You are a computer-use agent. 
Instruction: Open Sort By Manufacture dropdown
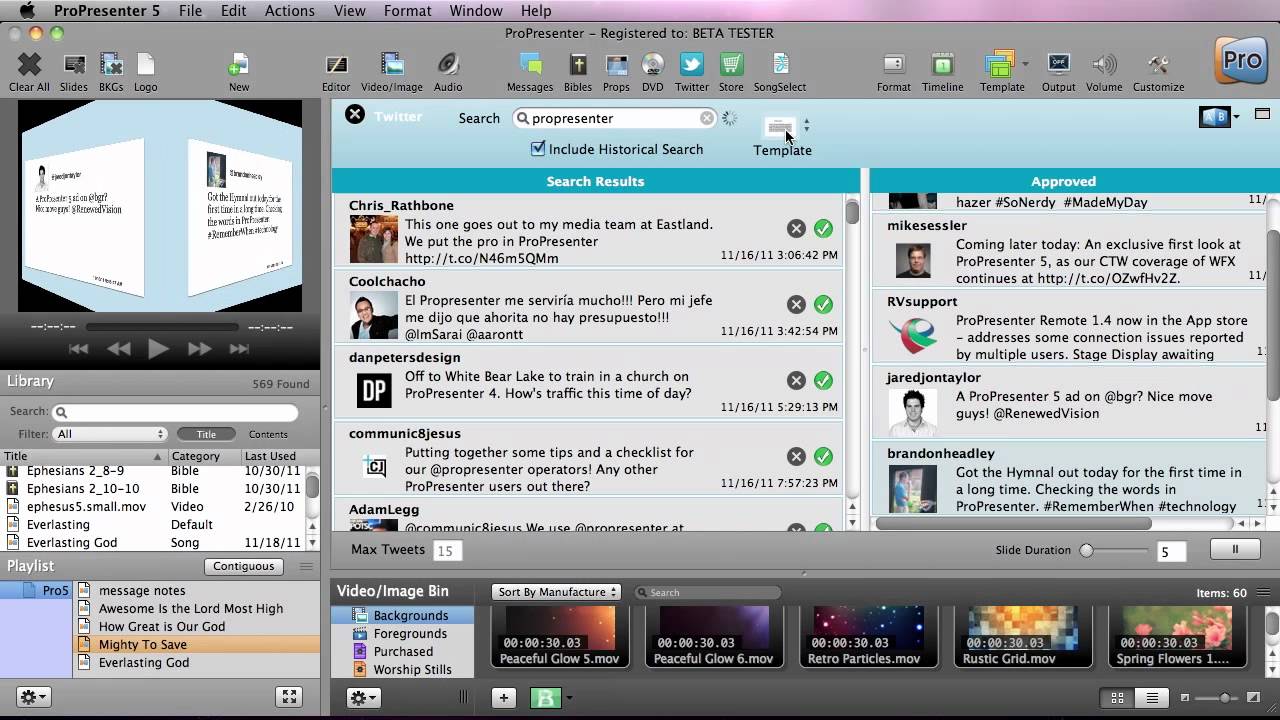click(556, 592)
